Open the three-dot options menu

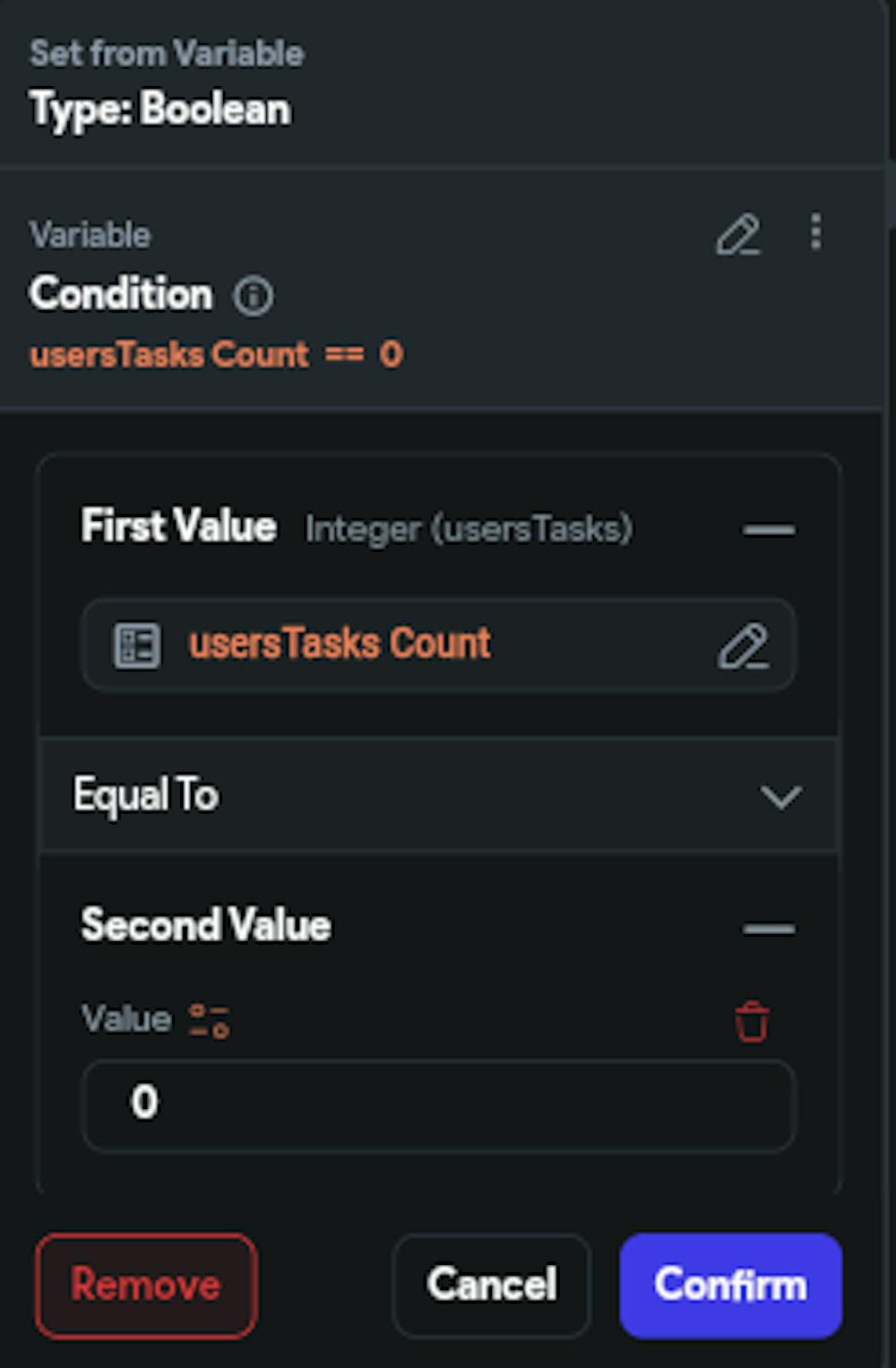click(815, 232)
